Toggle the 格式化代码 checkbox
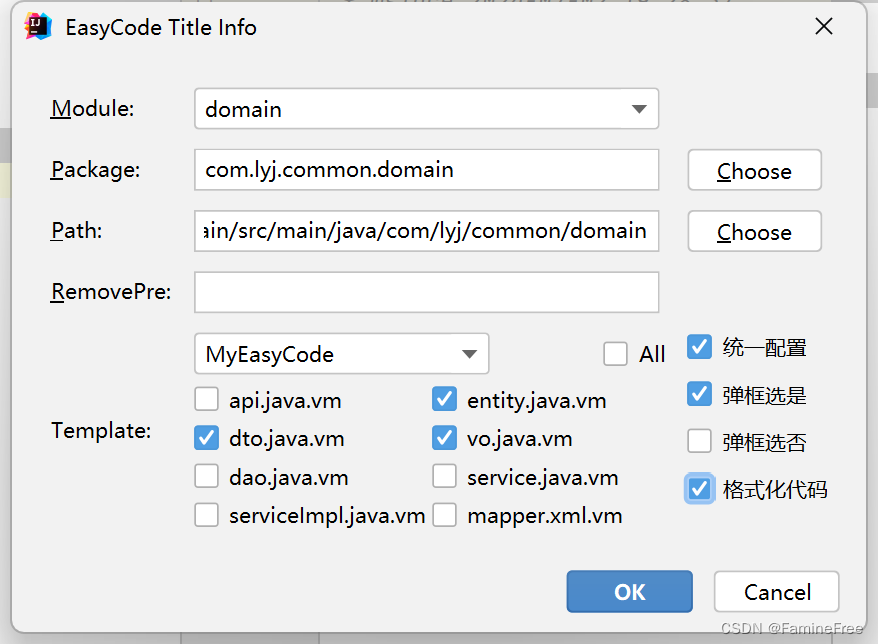 (699, 489)
